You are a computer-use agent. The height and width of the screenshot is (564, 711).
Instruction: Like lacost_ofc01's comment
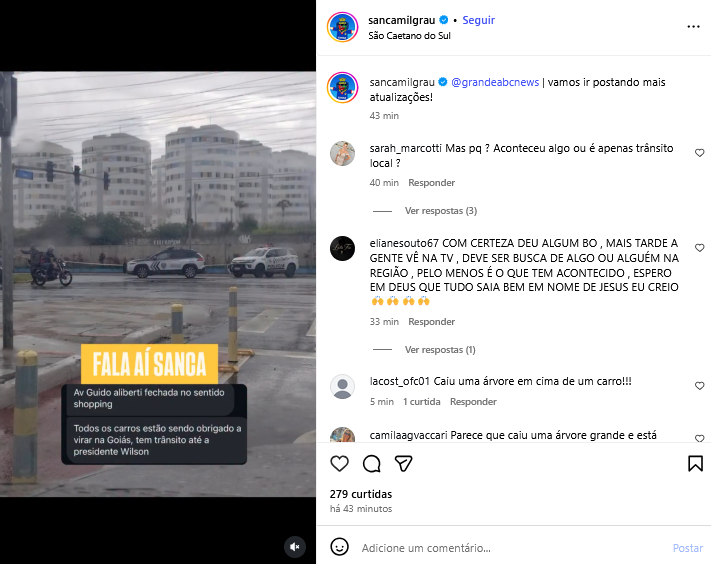700,385
